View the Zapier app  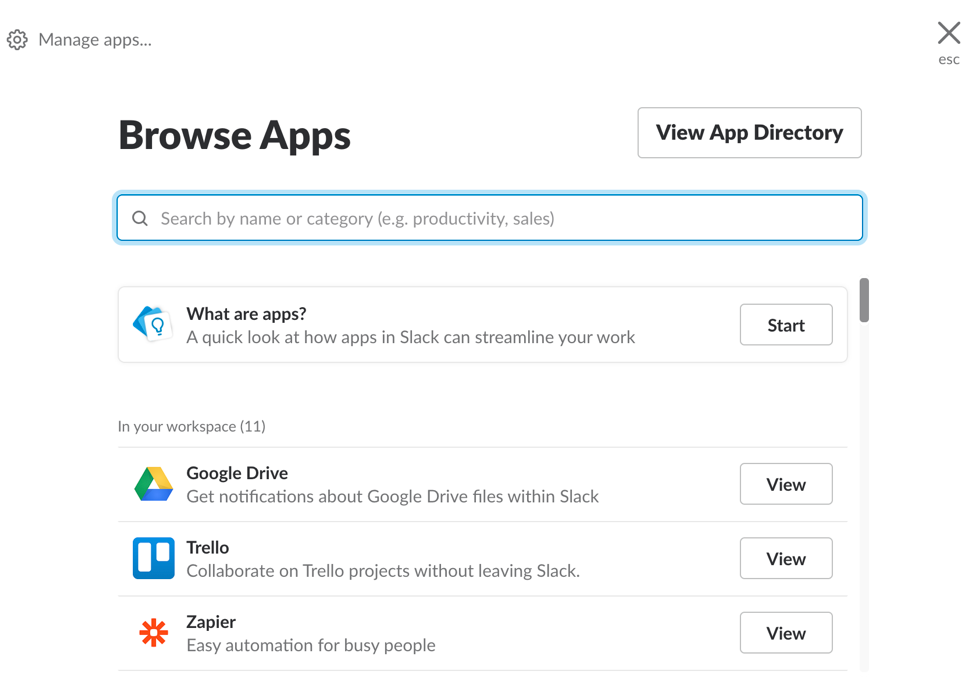785,633
